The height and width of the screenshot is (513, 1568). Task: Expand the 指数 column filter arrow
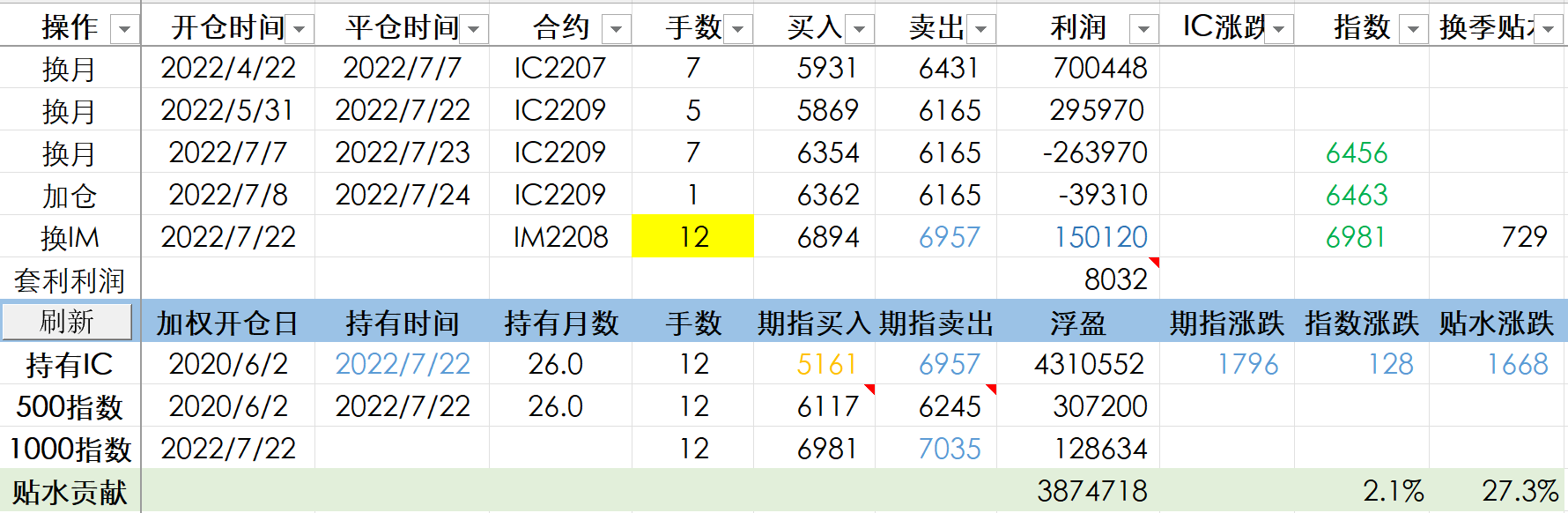tap(1413, 30)
